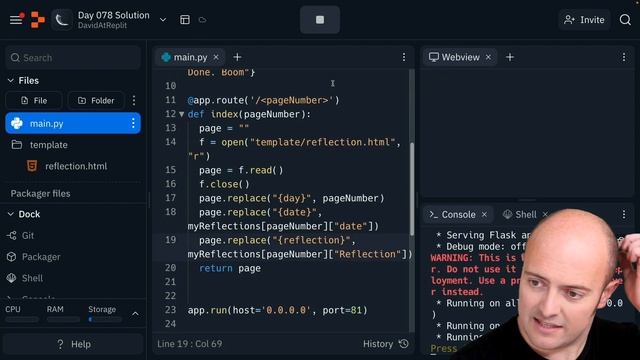Collapse the Files section
Viewport: 640px width, 360px height.
pyautogui.click(x=11, y=81)
